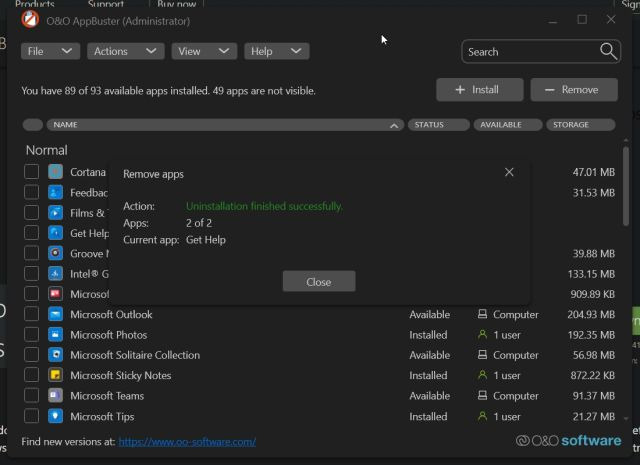The width and height of the screenshot is (640, 465).
Task: Click the Feedback Hub app icon
Action: coord(56,192)
